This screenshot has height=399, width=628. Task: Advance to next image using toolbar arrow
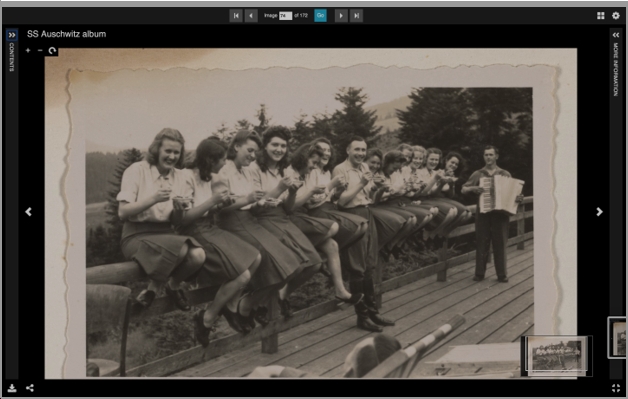pos(341,16)
